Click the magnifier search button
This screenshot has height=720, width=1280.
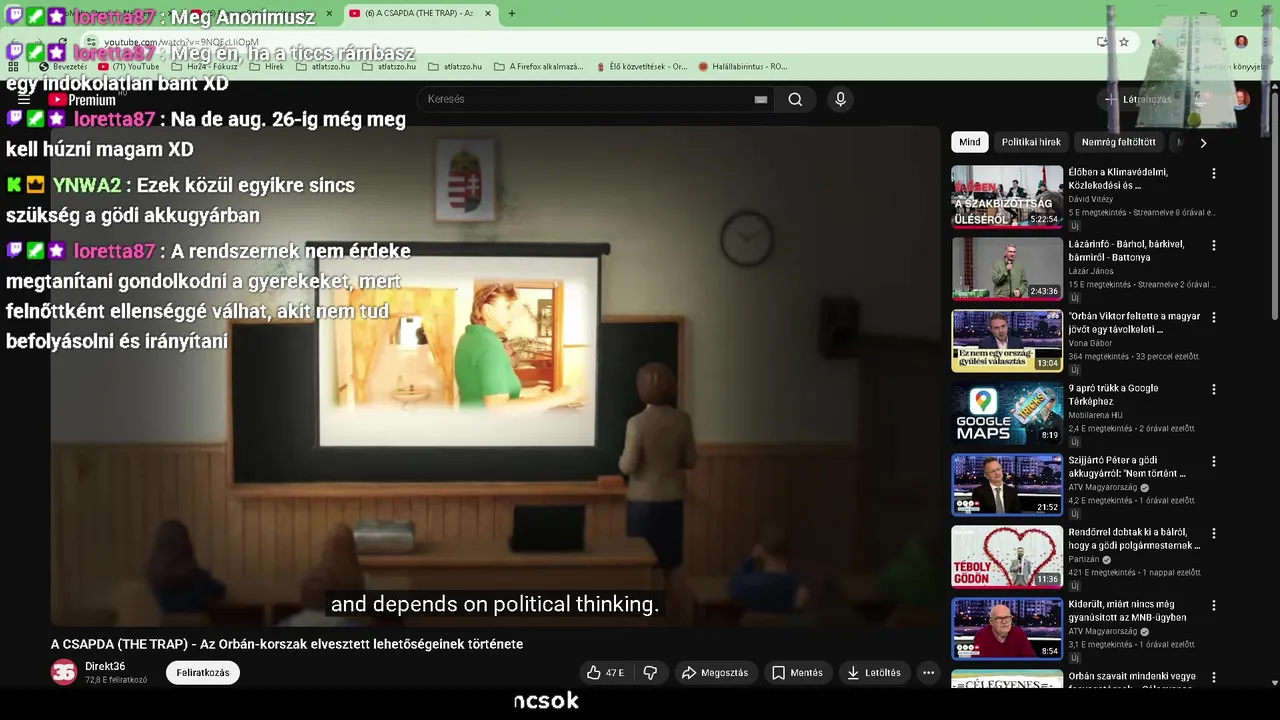[x=795, y=99]
